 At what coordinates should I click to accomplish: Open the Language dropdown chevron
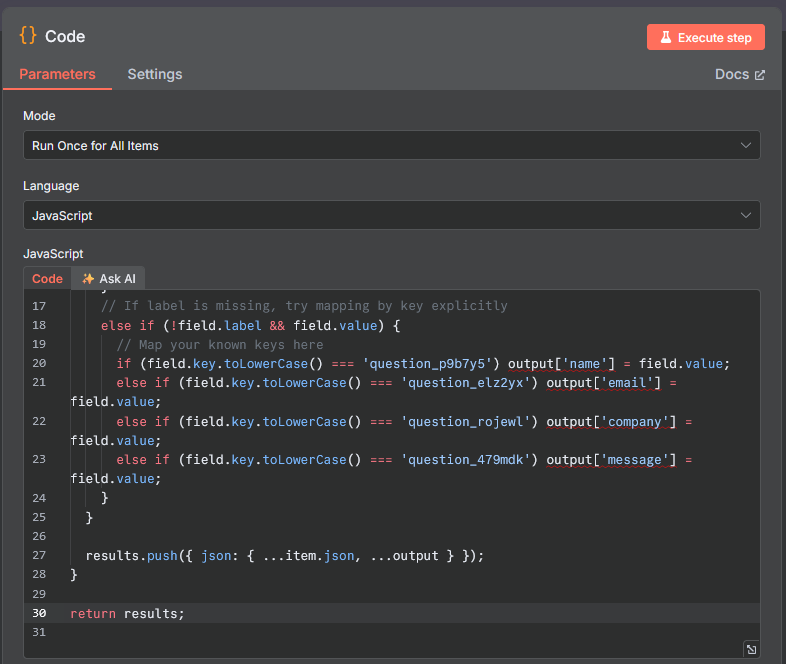pyautogui.click(x=746, y=215)
